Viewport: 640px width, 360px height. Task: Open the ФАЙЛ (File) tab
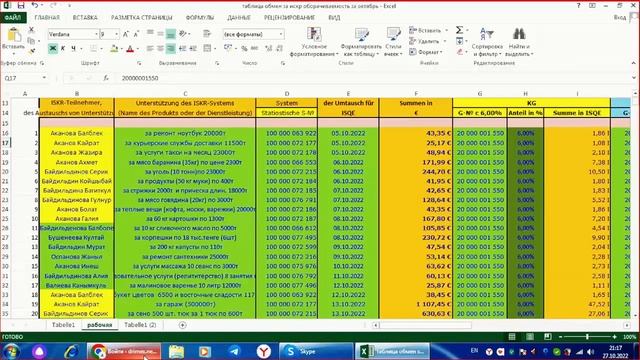click(x=13, y=18)
